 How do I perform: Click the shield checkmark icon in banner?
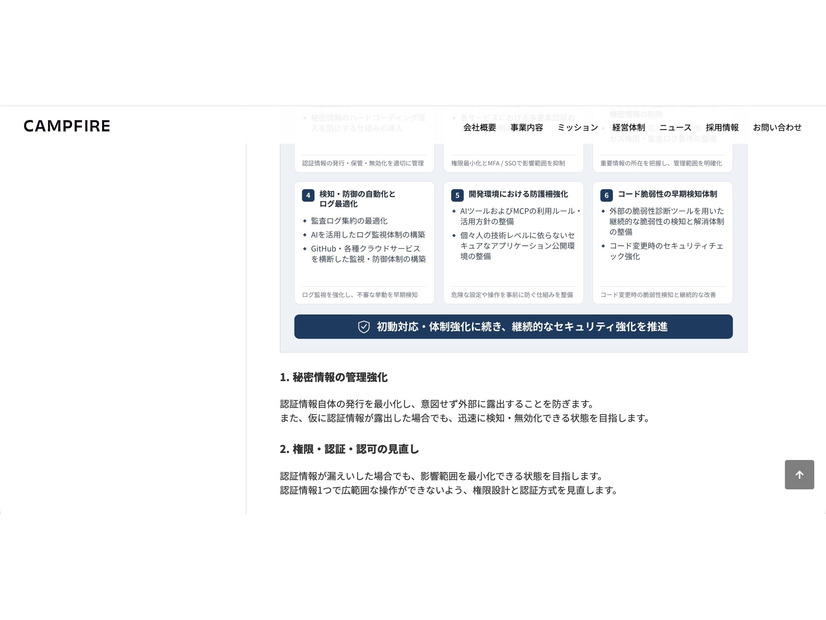coord(364,327)
